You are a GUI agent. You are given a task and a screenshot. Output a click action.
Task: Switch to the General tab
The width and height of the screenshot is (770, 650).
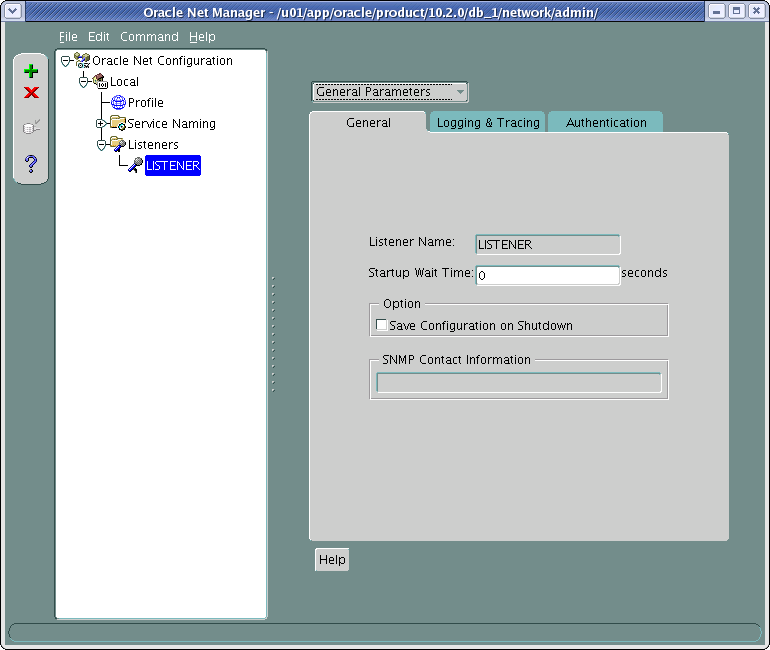(368, 122)
